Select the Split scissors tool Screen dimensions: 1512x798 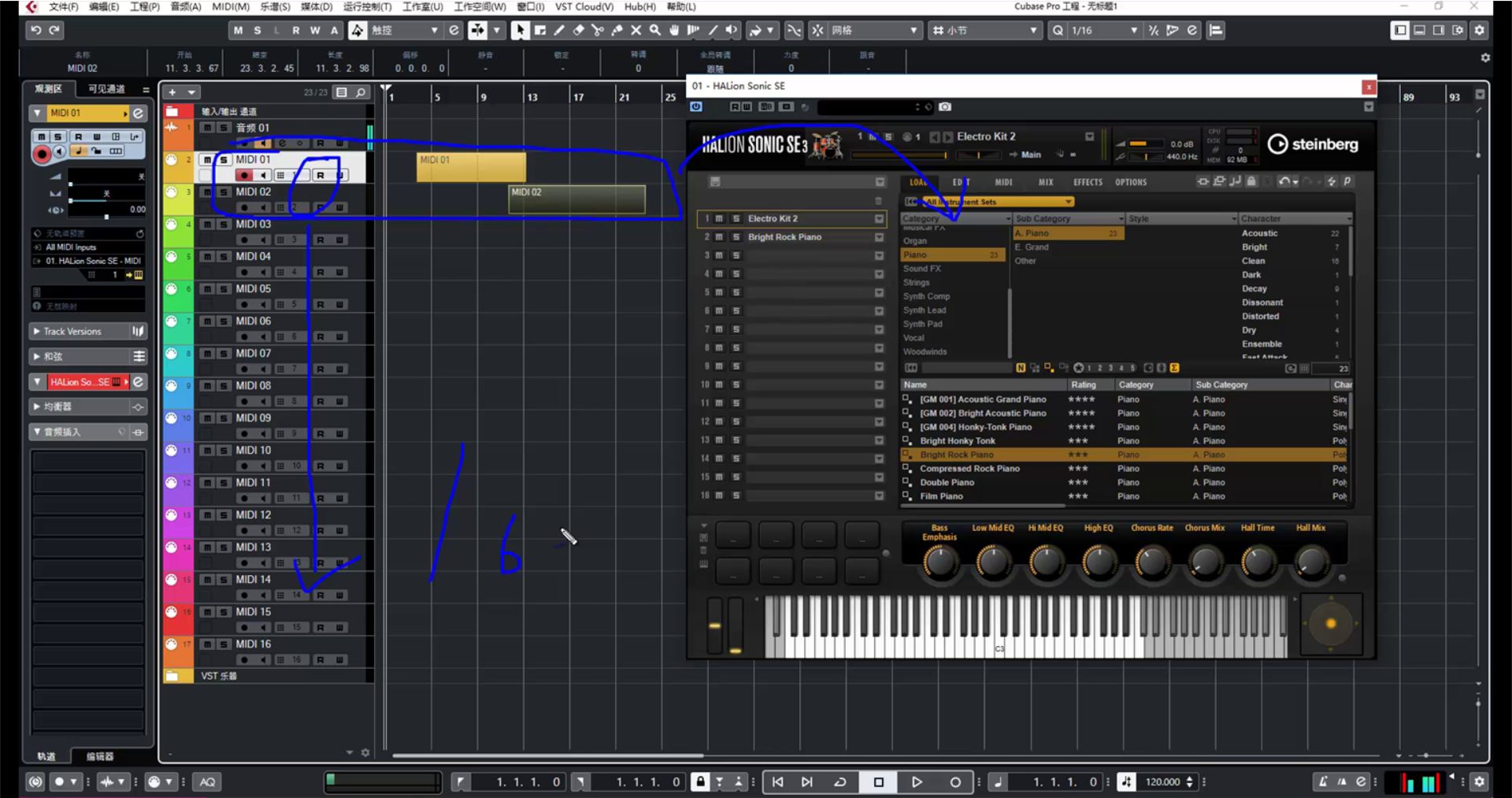coord(598,30)
